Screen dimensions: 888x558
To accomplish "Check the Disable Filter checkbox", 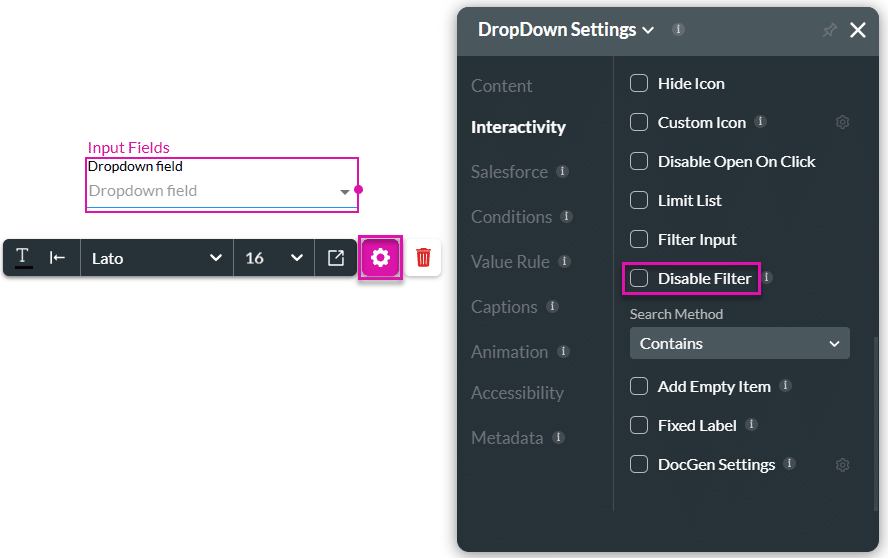I will click(639, 278).
